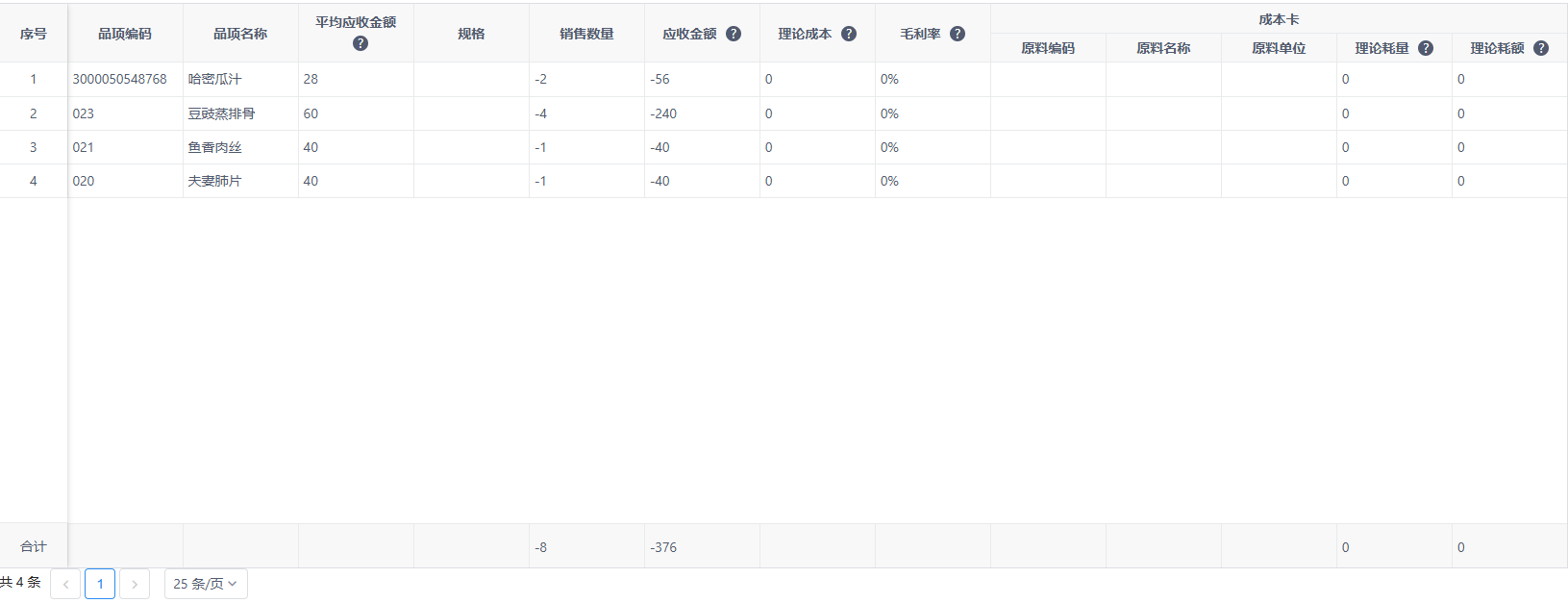
Task: Select page 1 in pagination
Action: click(100, 584)
